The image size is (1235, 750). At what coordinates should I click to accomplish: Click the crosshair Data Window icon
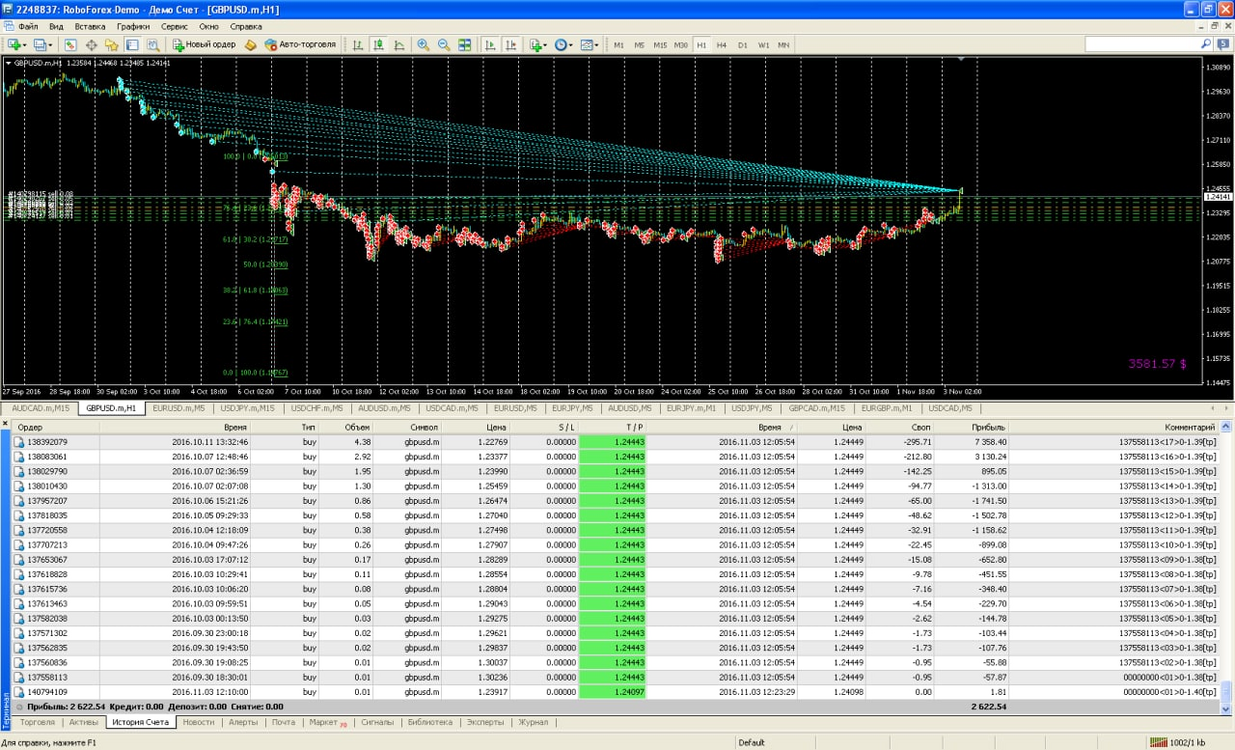click(x=91, y=45)
